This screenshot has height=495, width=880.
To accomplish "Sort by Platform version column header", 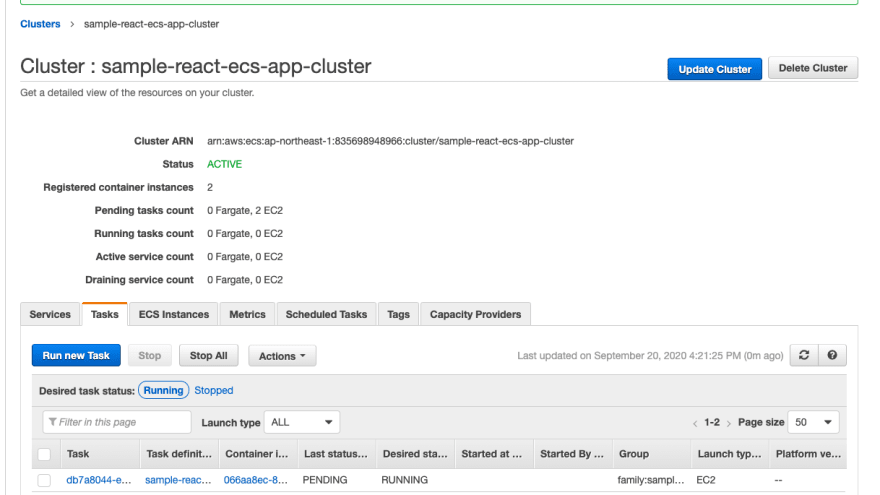I will (808, 453).
